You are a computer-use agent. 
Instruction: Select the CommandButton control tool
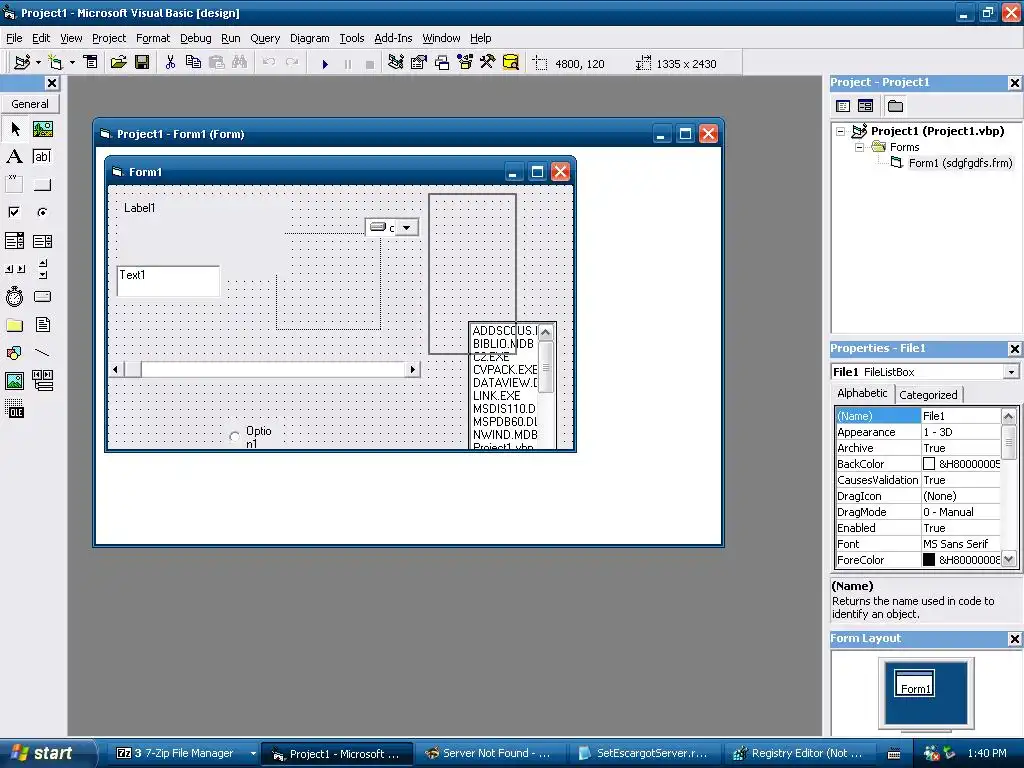coord(42,184)
